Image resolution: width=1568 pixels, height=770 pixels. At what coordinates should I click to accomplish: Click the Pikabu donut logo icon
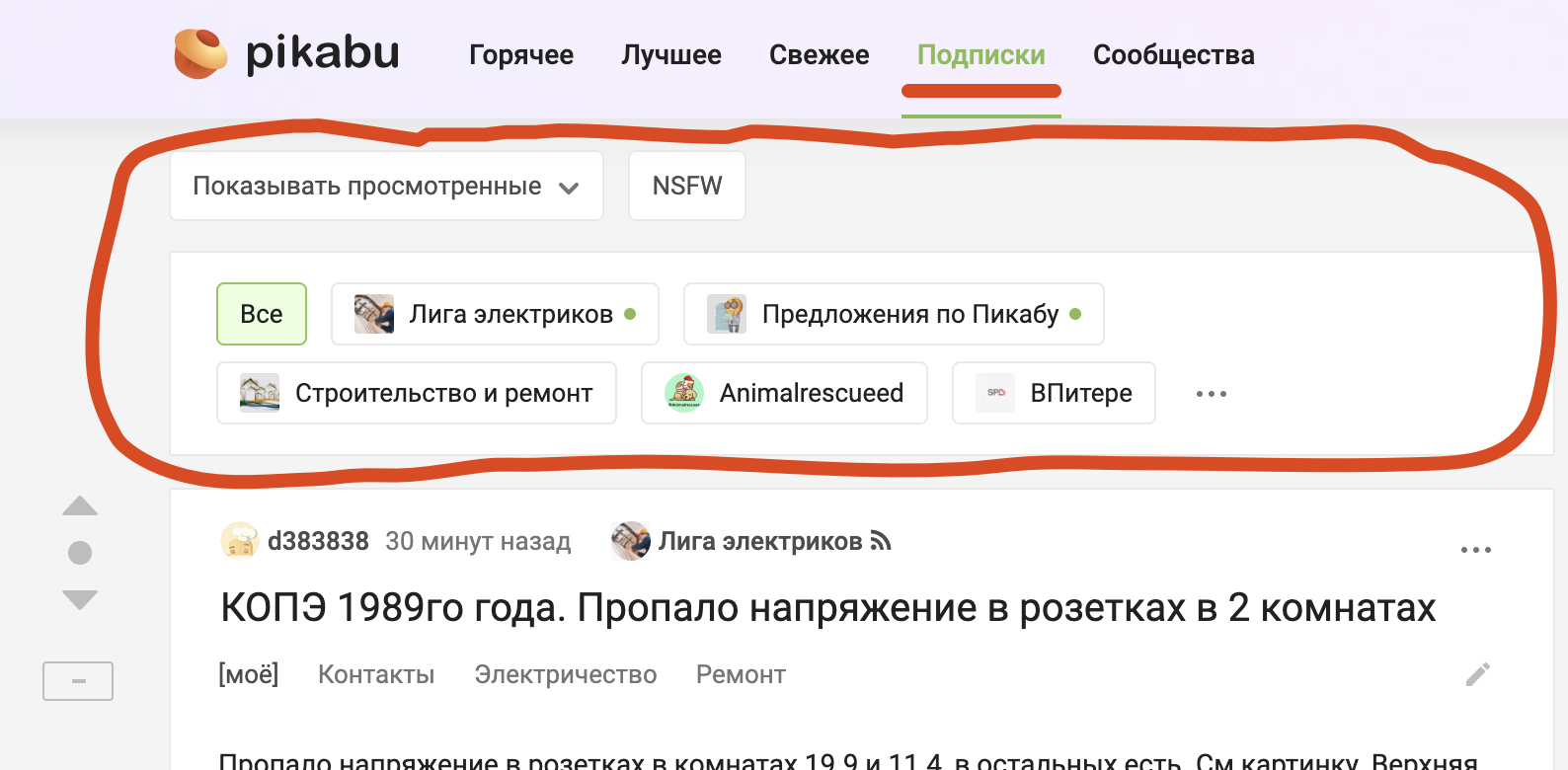pos(200,53)
